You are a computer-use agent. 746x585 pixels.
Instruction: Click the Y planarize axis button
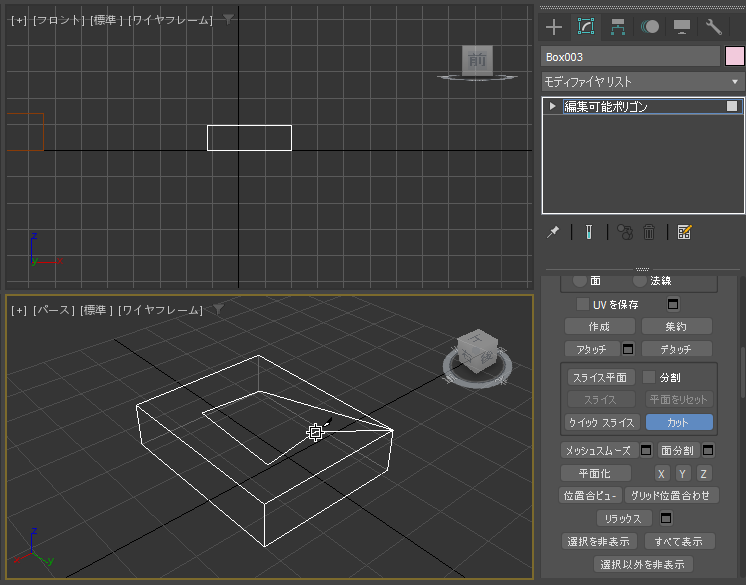(683, 474)
